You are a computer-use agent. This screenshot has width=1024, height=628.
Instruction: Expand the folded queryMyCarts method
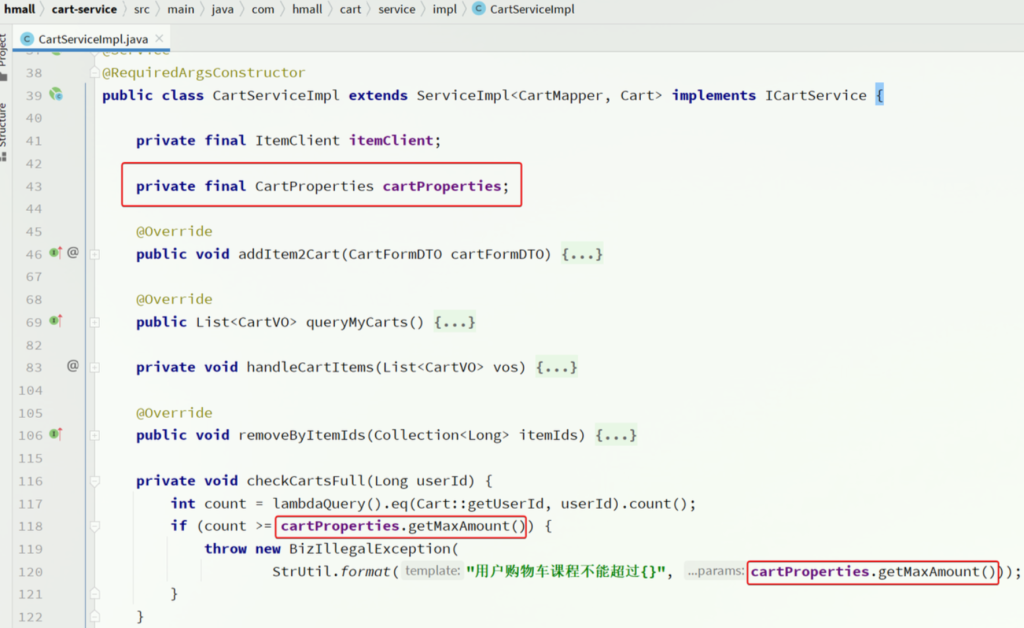pos(95,322)
